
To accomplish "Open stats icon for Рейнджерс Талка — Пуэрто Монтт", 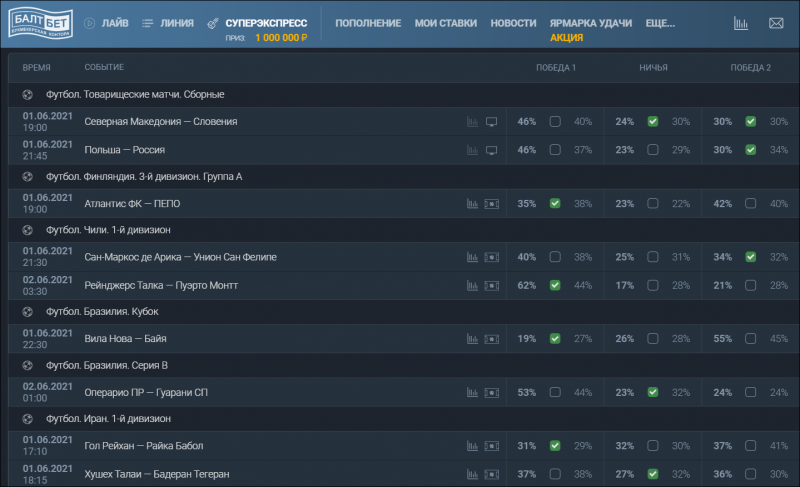I will pos(472,286).
